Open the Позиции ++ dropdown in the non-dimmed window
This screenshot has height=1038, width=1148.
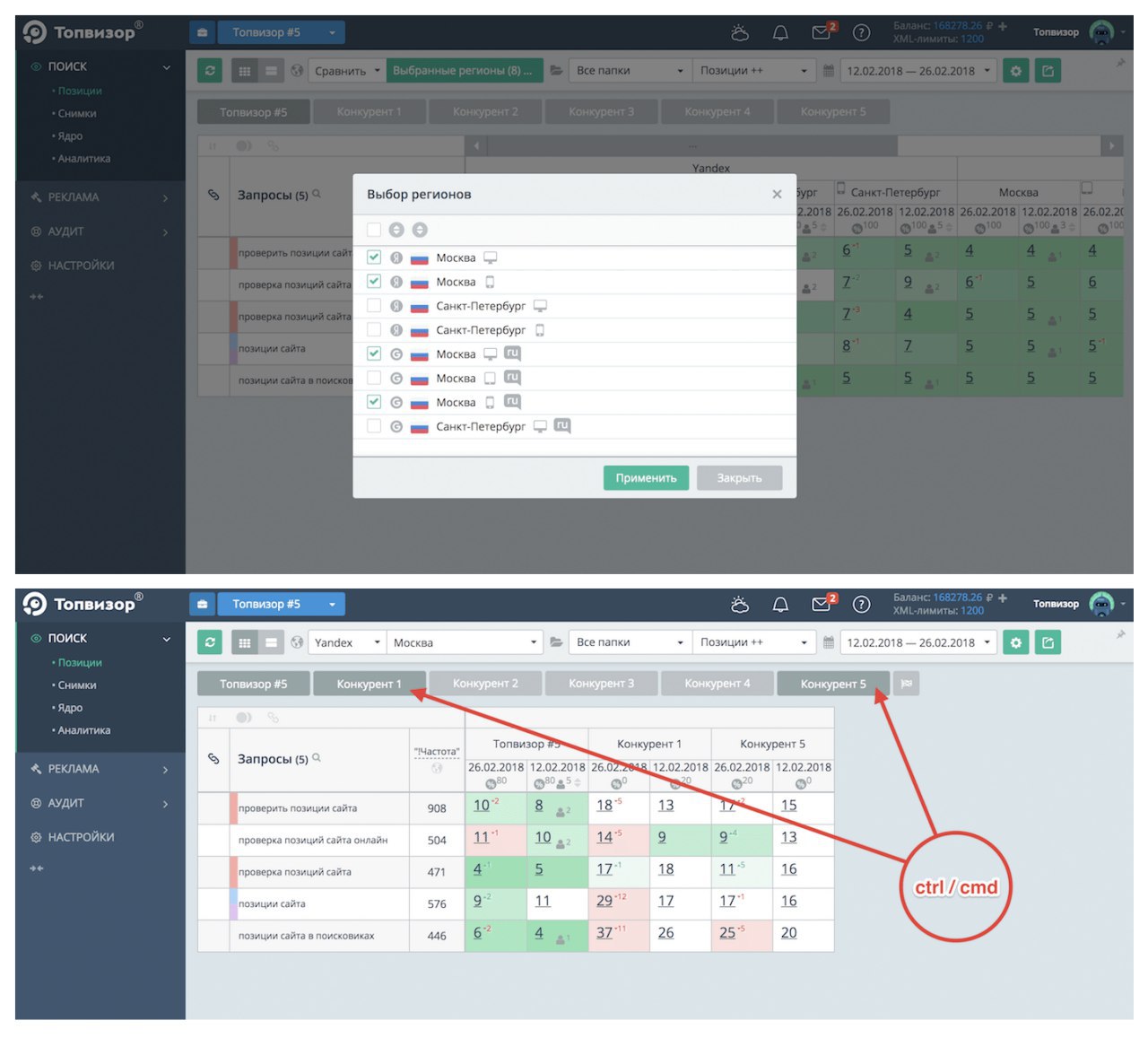coord(752,642)
